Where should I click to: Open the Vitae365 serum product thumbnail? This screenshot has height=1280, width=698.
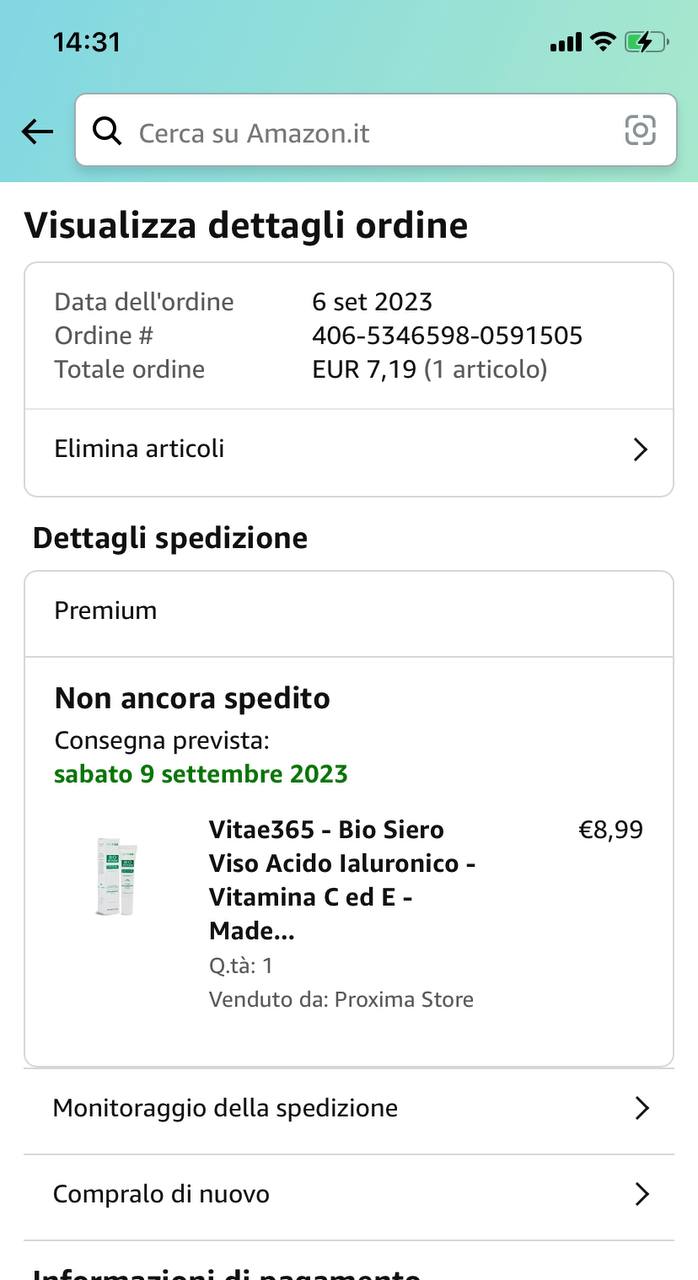[117, 877]
